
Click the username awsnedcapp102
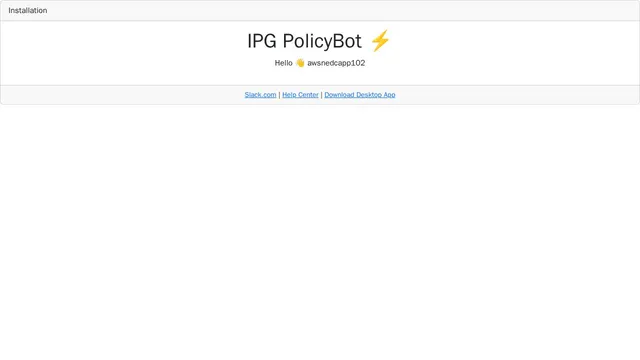click(x=336, y=63)
